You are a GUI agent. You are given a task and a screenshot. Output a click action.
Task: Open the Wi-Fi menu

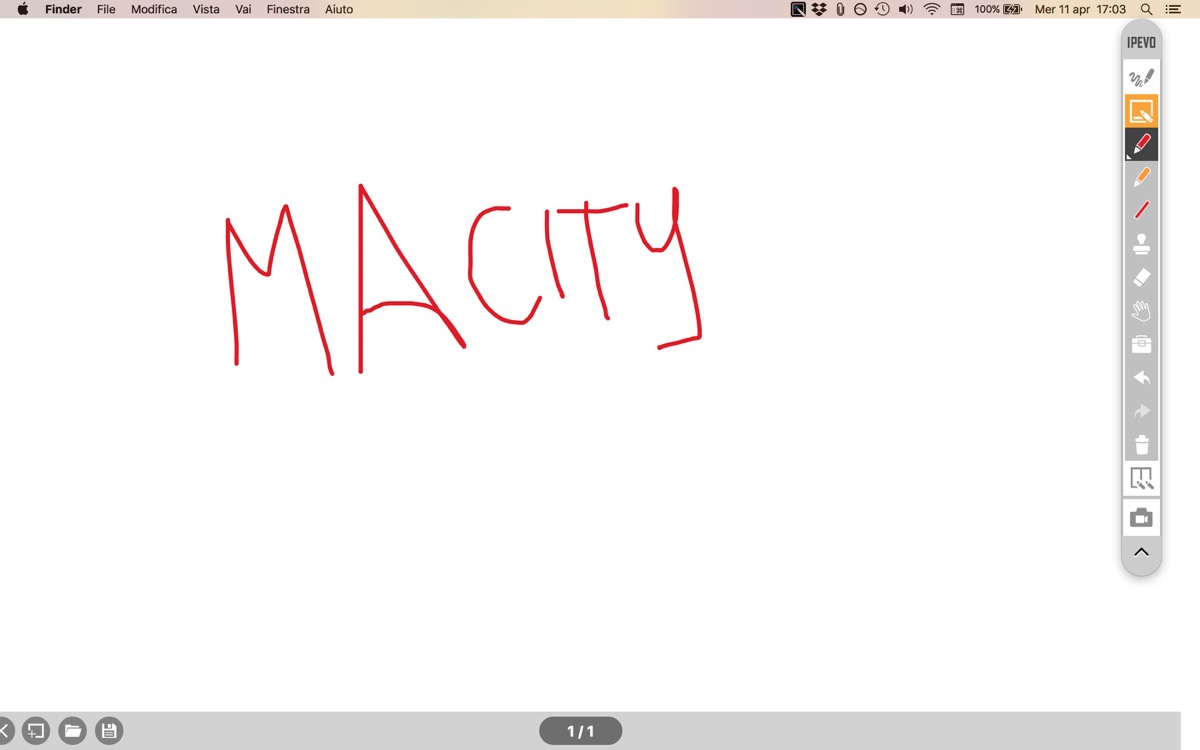point(932,9)
